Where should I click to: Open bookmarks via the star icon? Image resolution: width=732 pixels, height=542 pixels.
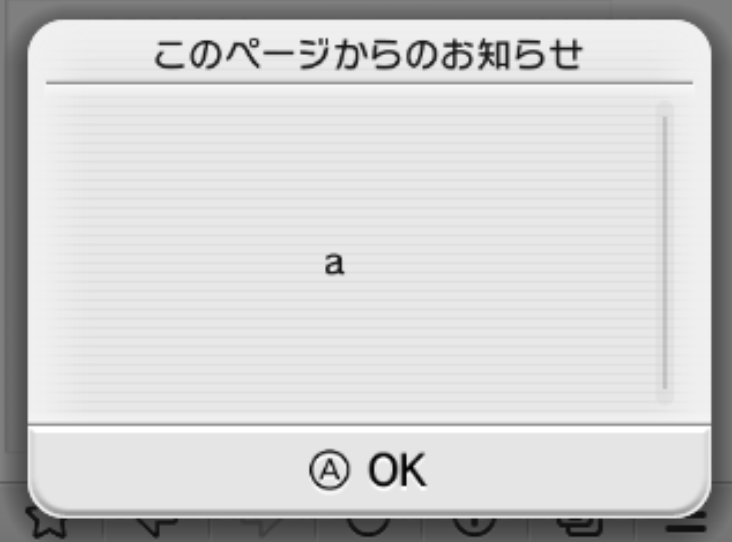(47, 524)
